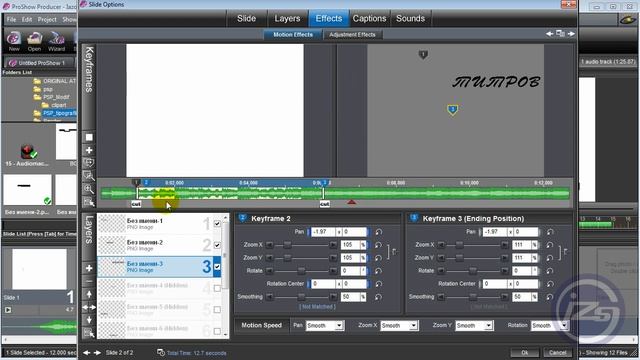640x360 pixels.
Task: Open the Zoom X motion speed dropdown
Action: tap(413, 325)
